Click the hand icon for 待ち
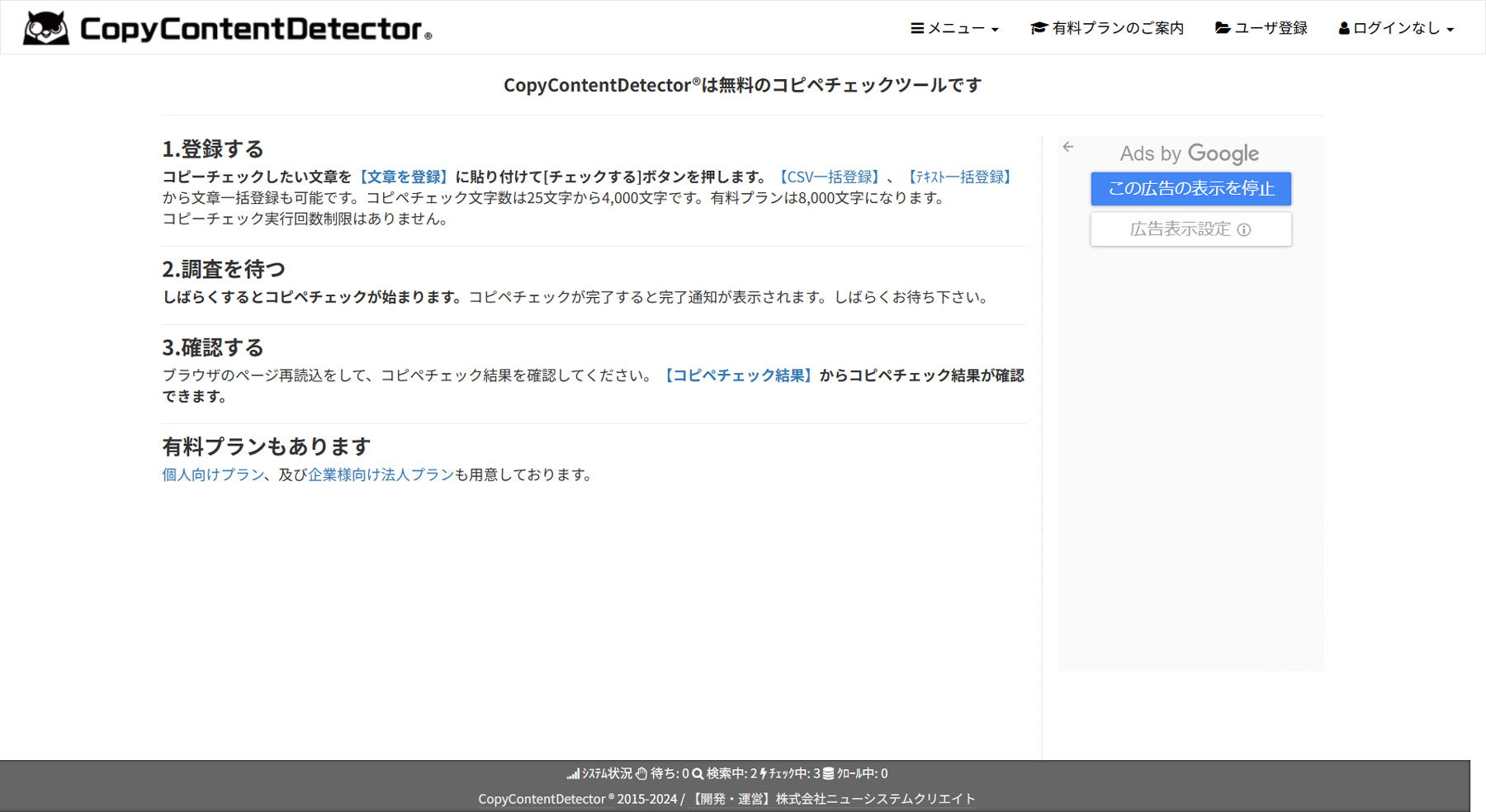1486x812 pixels. tap(641, 774)
